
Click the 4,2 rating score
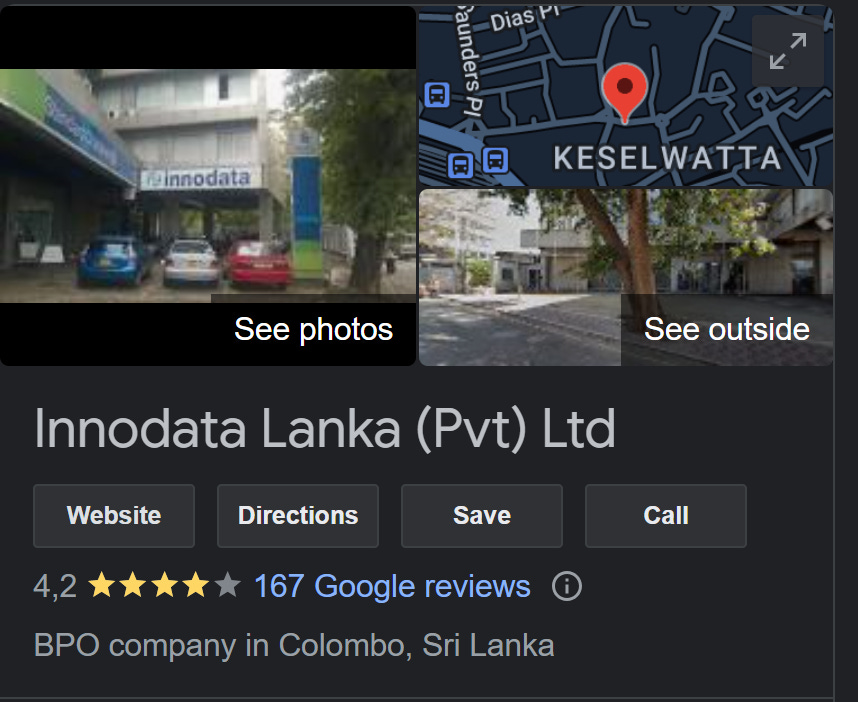coord(55,587)
